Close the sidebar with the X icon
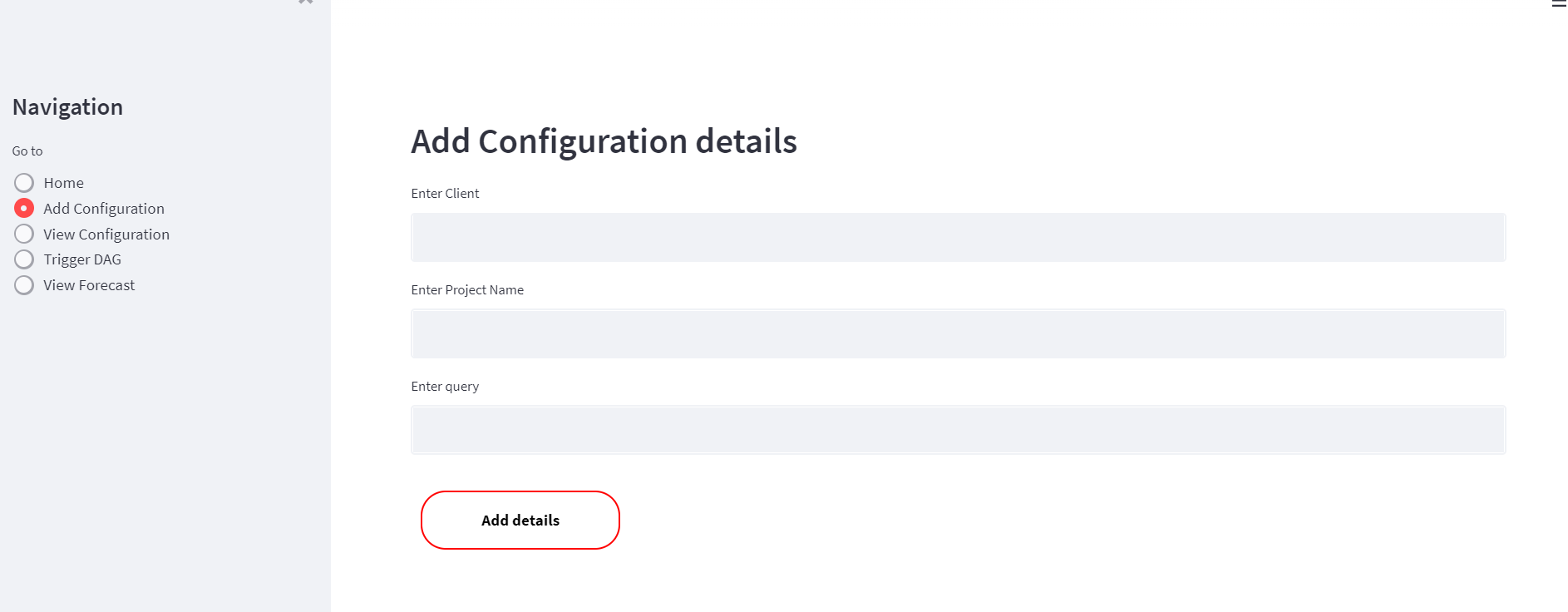The width and height of the screenshot is (1568, 612). pos(305,2)
